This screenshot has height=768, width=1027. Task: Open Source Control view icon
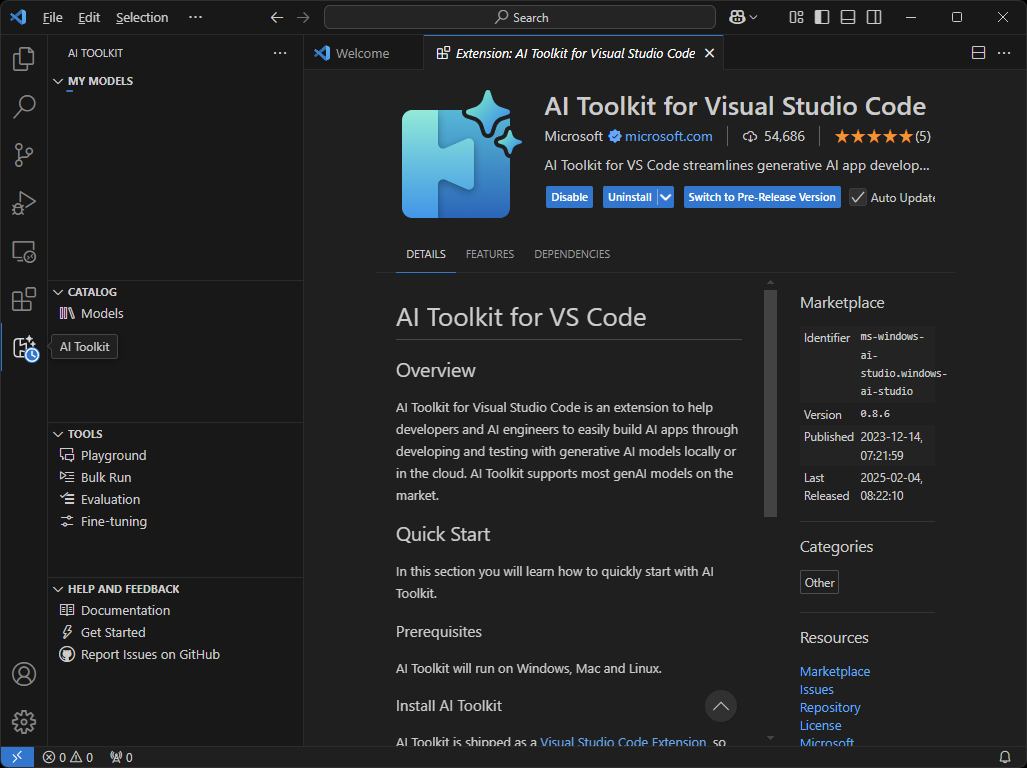pos(23,155)
